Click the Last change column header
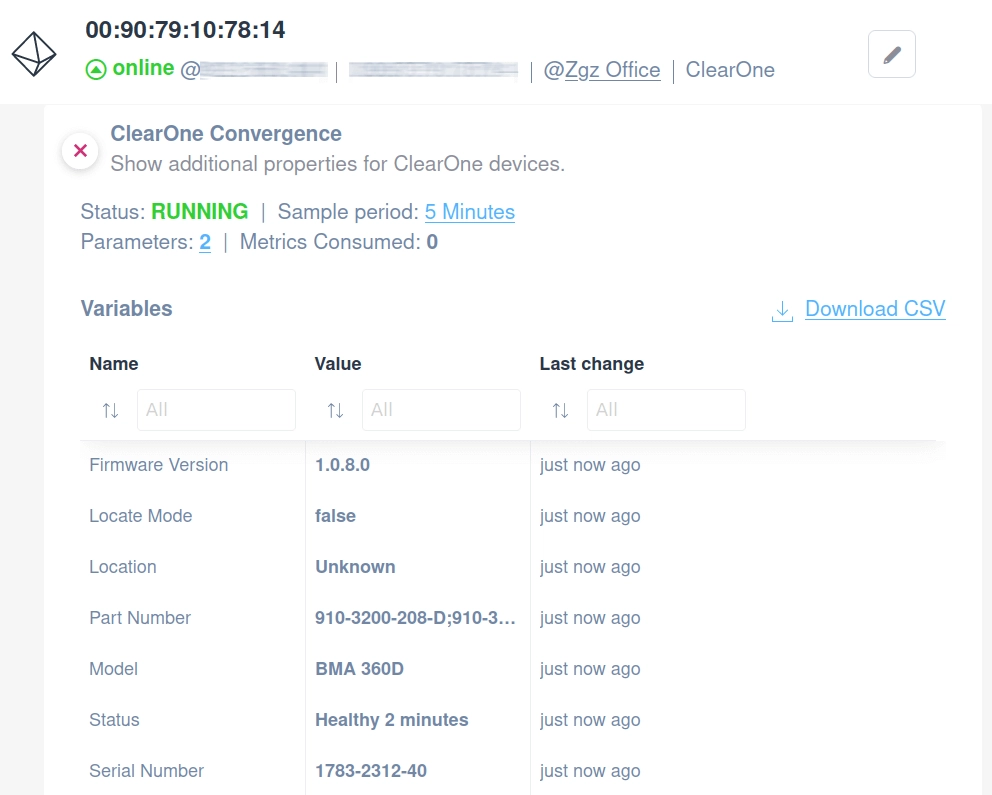 coord(592,364)
